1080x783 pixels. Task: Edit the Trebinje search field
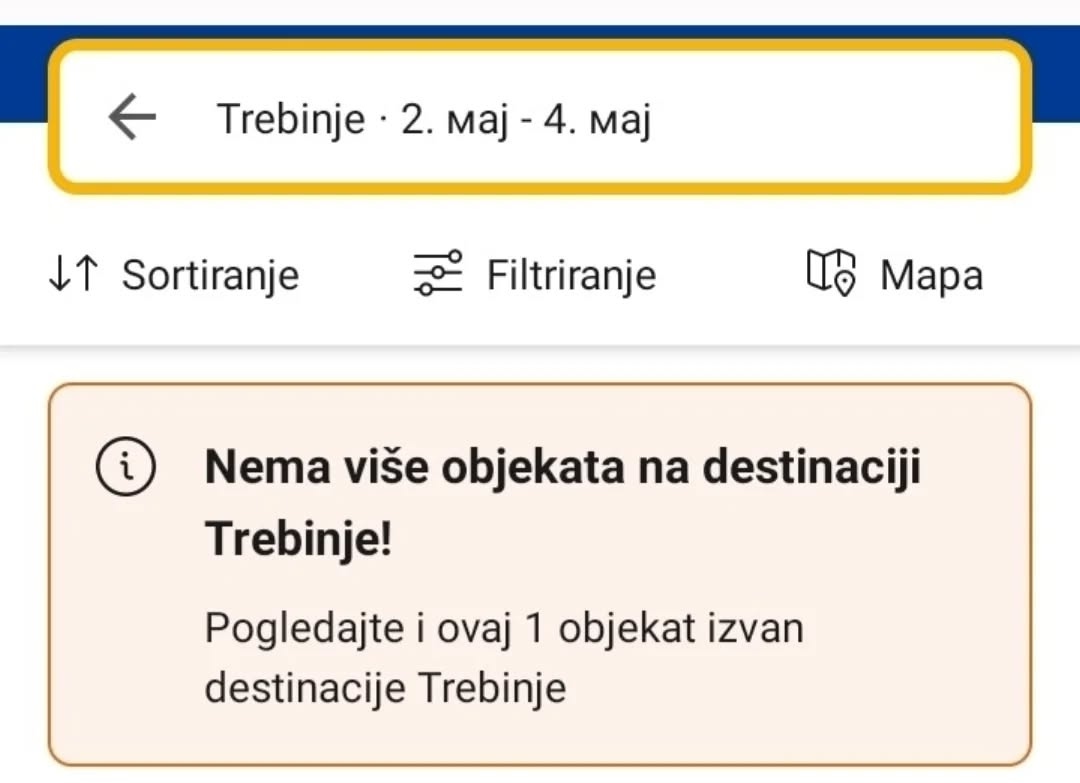click(540, 117)
